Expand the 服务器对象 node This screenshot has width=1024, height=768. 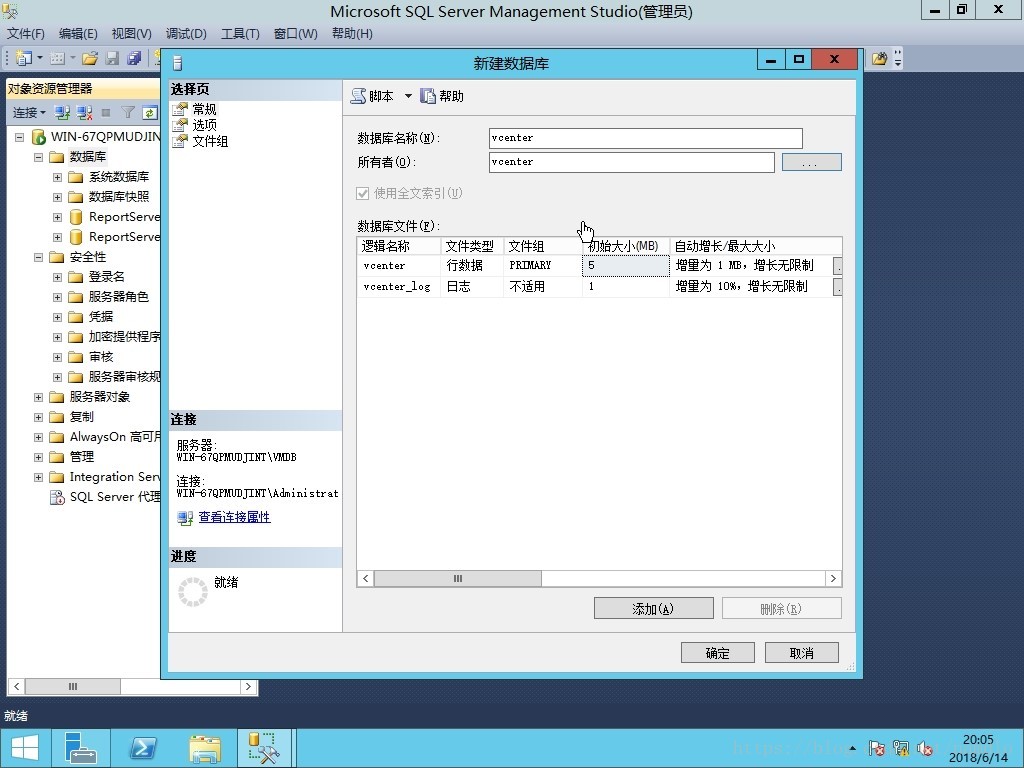click(39, 397)
